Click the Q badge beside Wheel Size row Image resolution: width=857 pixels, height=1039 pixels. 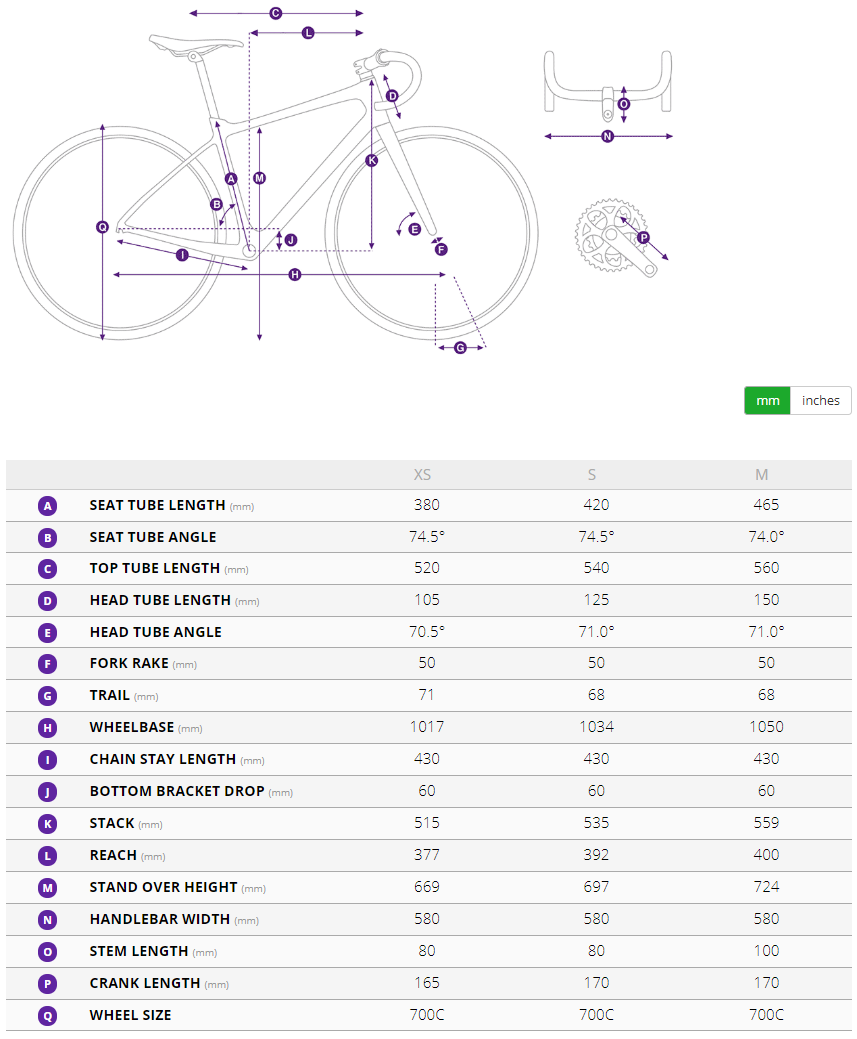pyautogui.click(x=48, y=1016)
